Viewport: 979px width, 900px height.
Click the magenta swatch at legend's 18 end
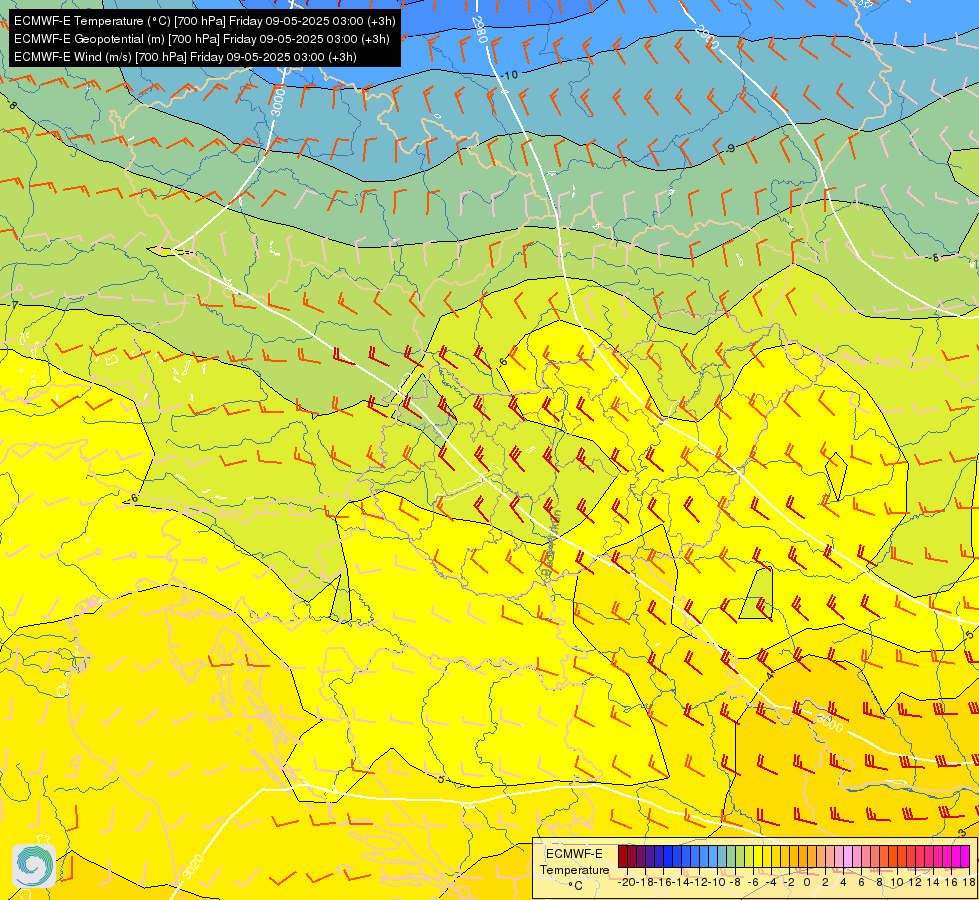coord(965,856)
